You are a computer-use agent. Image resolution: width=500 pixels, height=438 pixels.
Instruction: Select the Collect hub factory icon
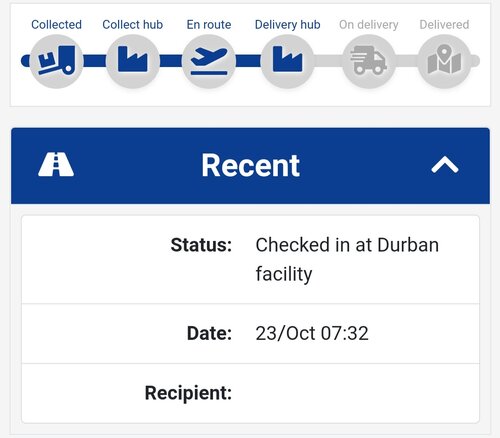tap(132, 61)
